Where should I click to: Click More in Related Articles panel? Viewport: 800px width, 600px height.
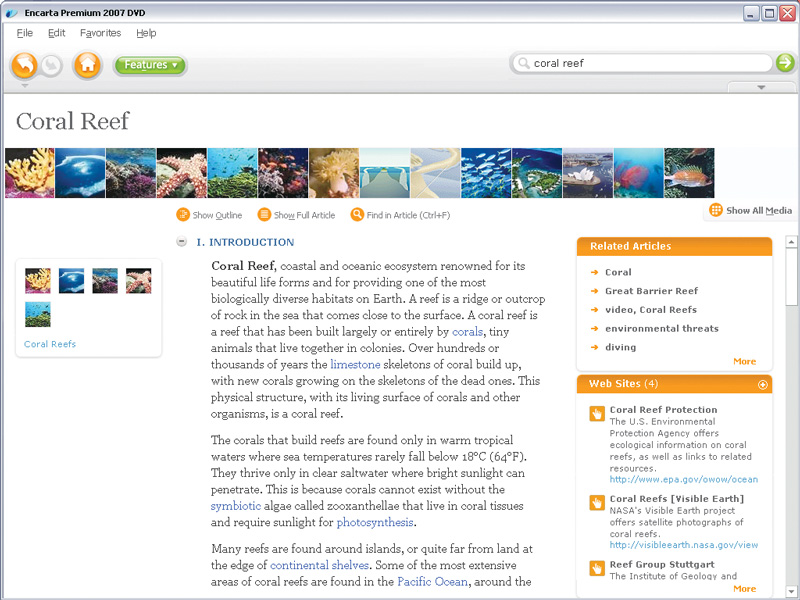click(x=744, y=361)
